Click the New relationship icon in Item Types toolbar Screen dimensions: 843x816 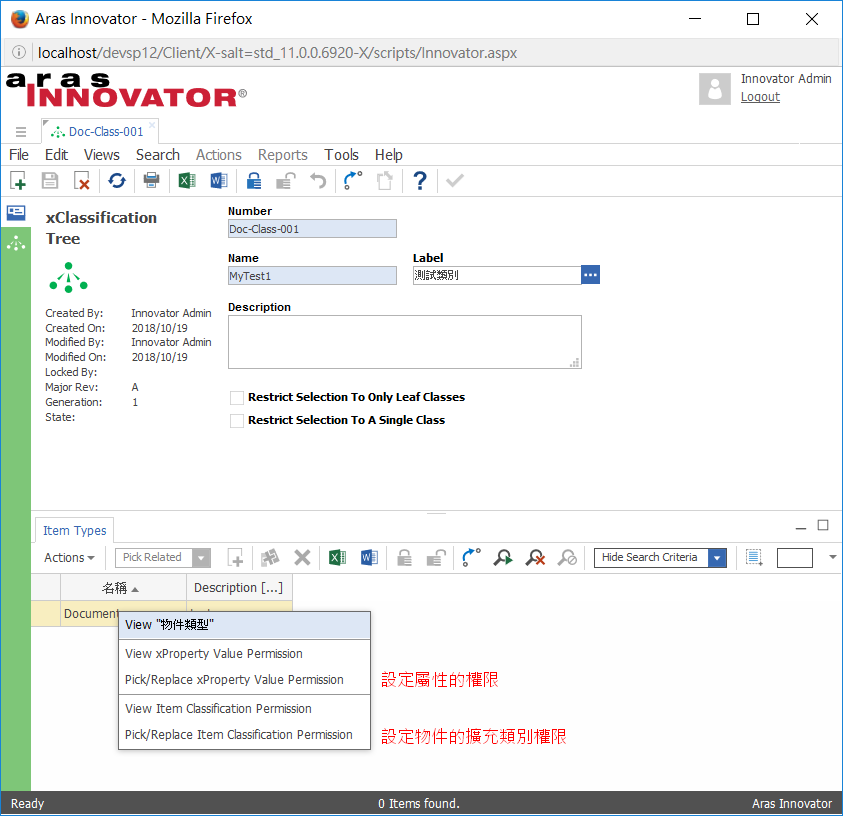tap(235, 557)
